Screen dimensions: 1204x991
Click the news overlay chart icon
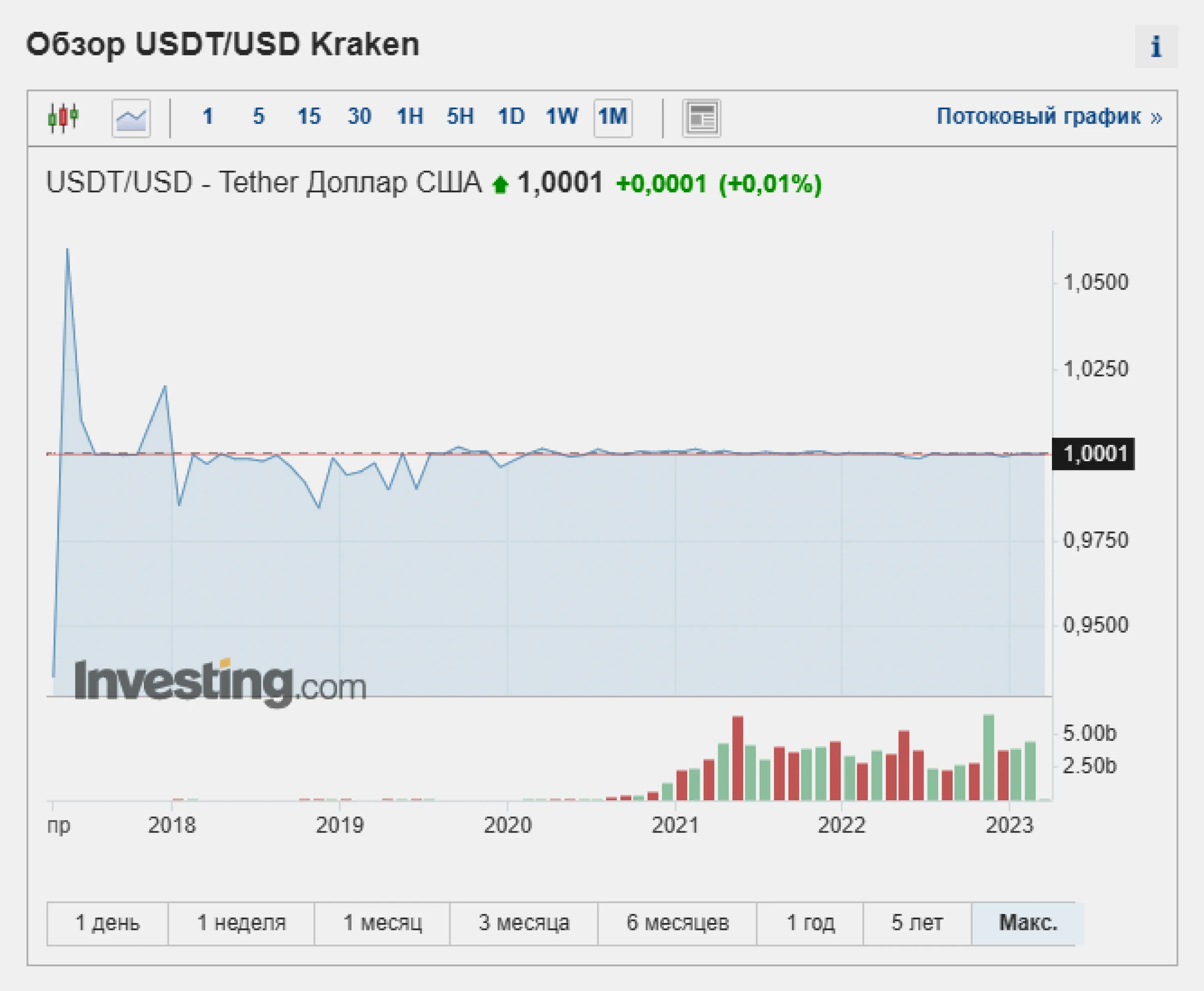(701, 118)
